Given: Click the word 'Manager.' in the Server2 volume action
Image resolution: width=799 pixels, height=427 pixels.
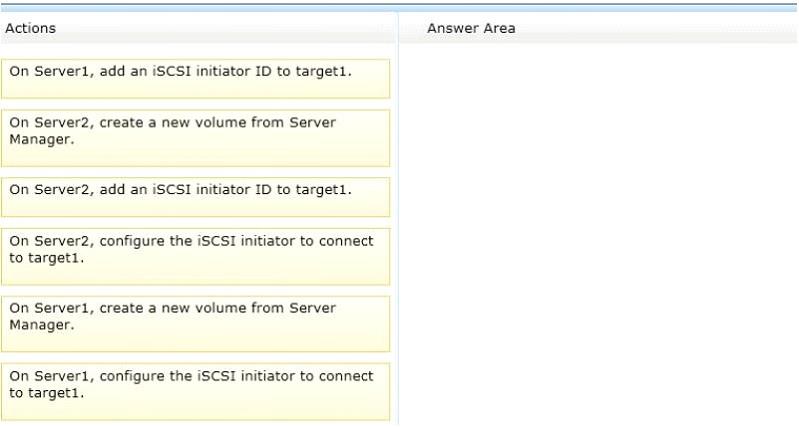Looking at the screenshot, I should point(42,140).
